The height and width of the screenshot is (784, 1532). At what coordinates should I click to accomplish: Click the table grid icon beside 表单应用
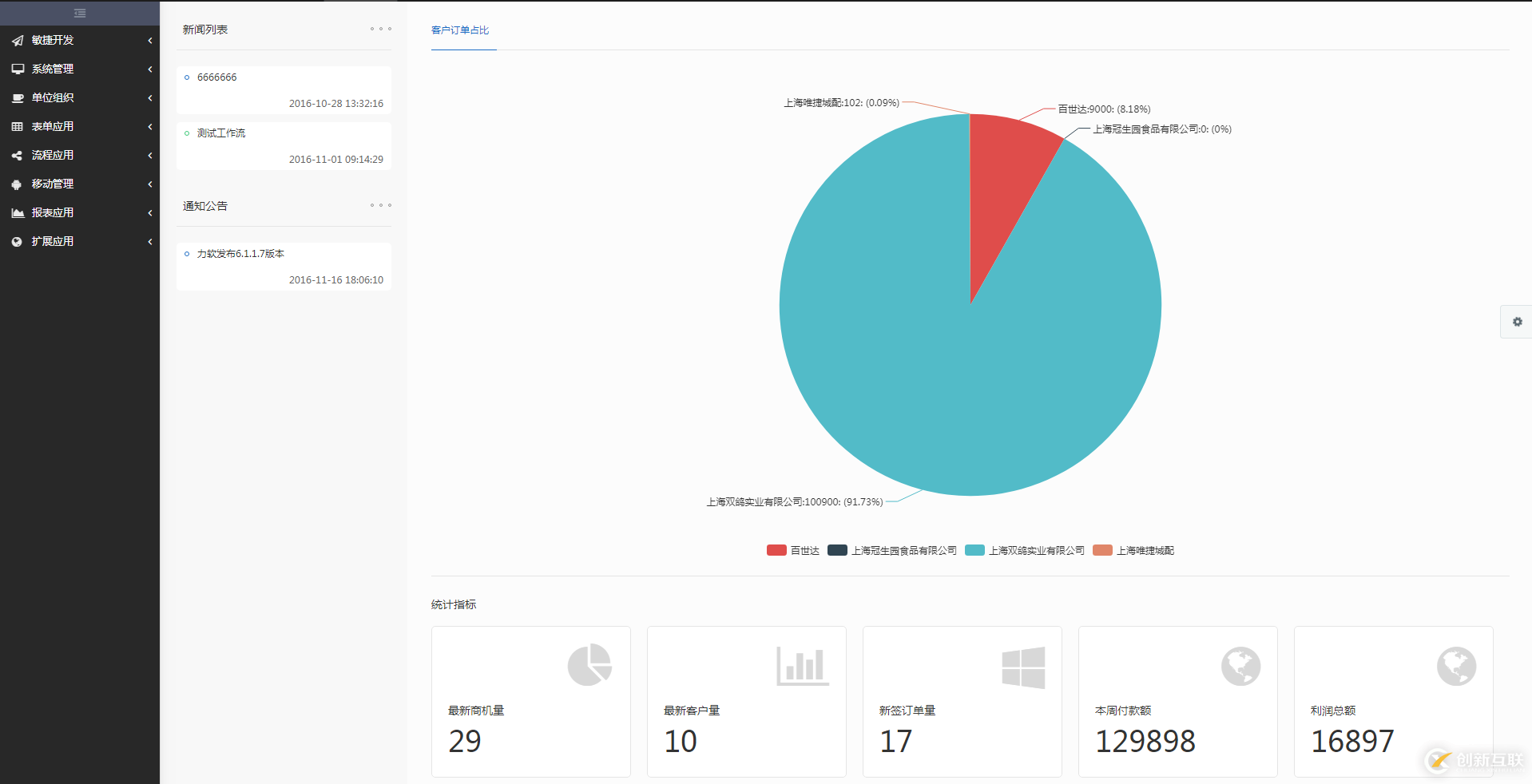(x=18, y=127)
